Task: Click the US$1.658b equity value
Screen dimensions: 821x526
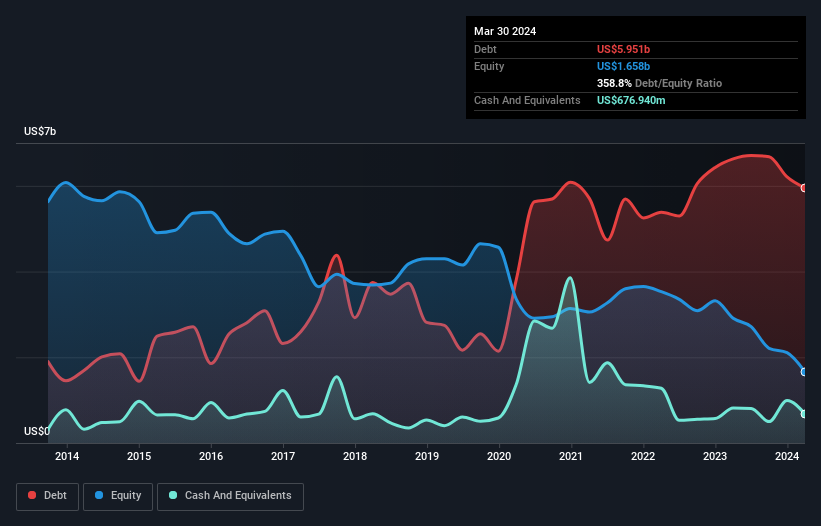Action: click(623, 66)
